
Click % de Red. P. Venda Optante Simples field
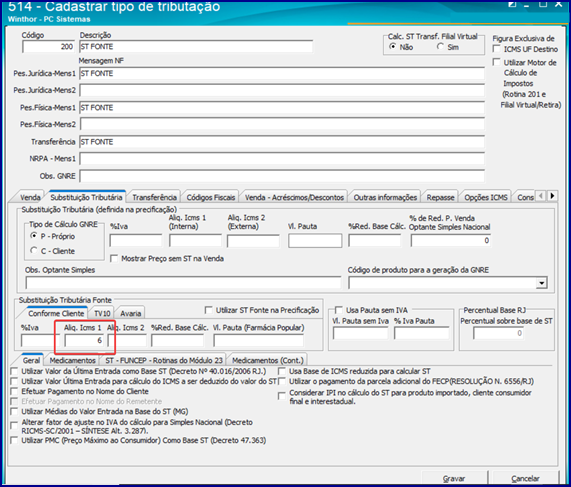451,241
